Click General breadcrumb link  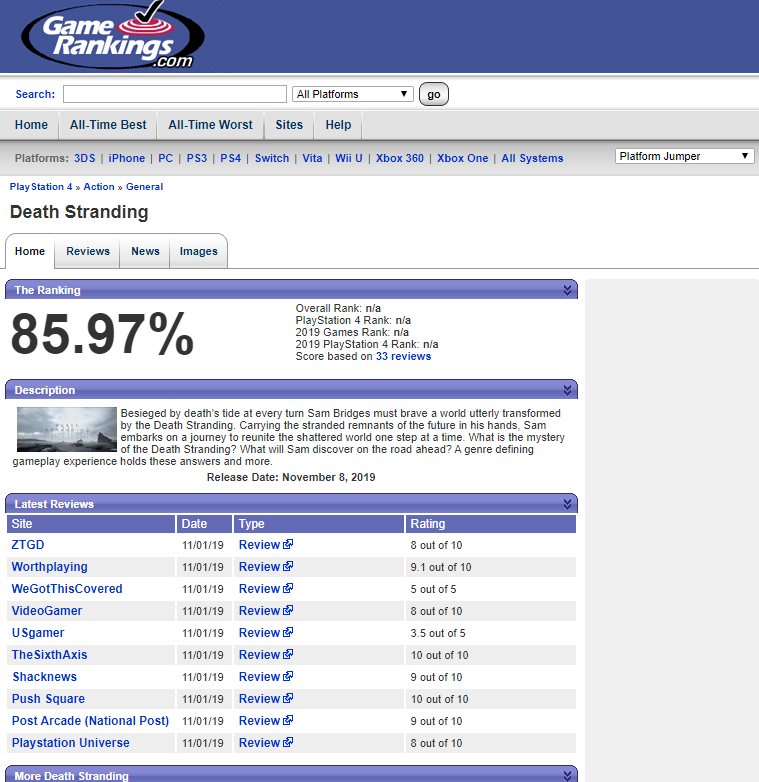(144, 187)
